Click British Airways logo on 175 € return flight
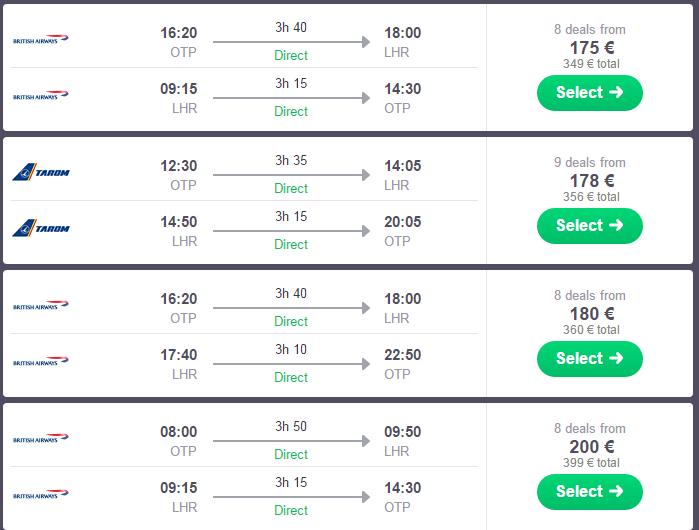The width and height of the screenshot is (699, 530). pyautogui.click(x=41, y=96)
